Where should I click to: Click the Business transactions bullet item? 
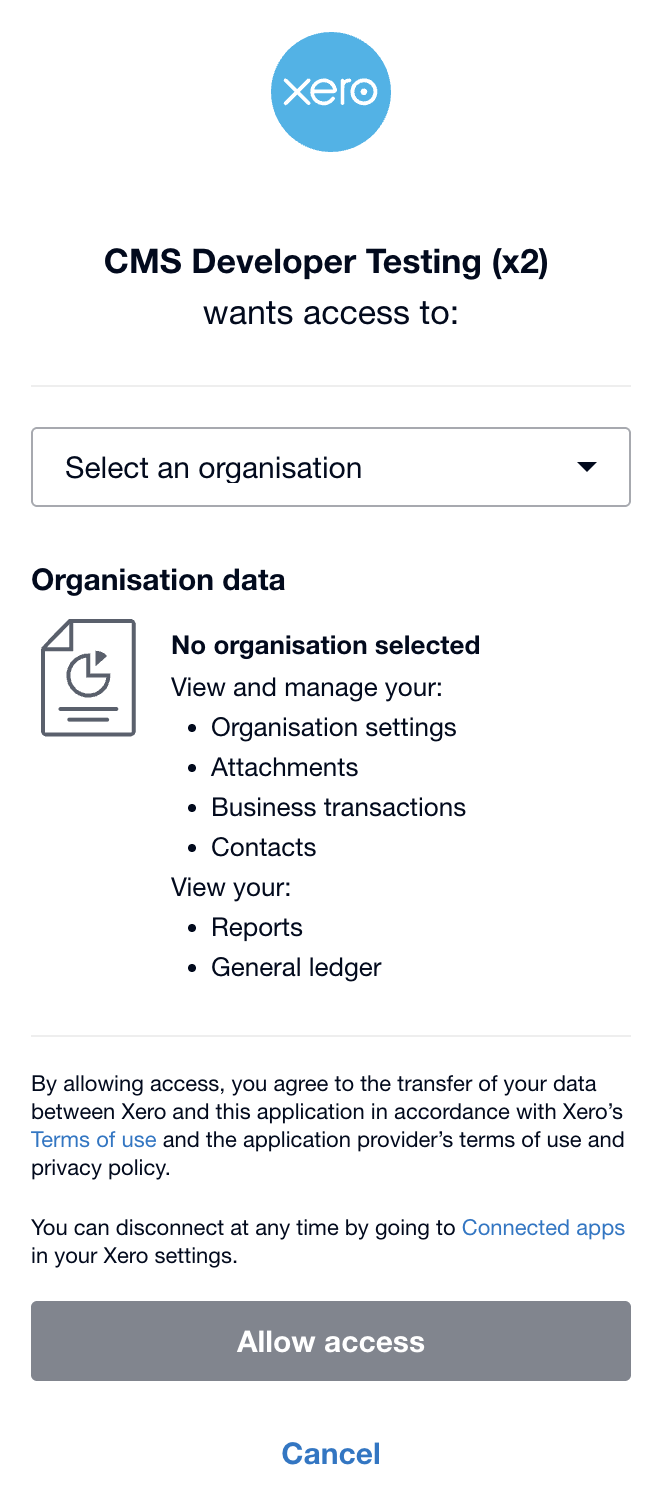click(338, 807)
